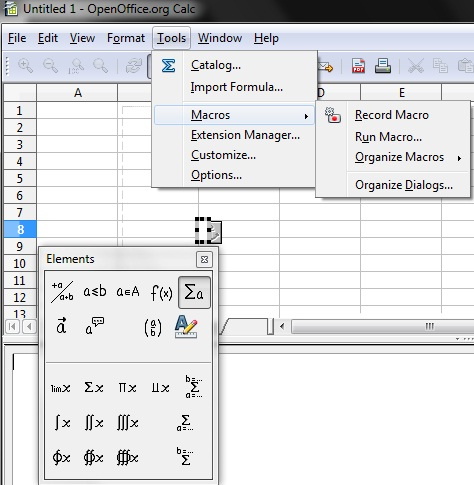The height and width of the screenshot is (485, 474).
Task: Insert the product symbol
Action: click(x=127, y=388)
